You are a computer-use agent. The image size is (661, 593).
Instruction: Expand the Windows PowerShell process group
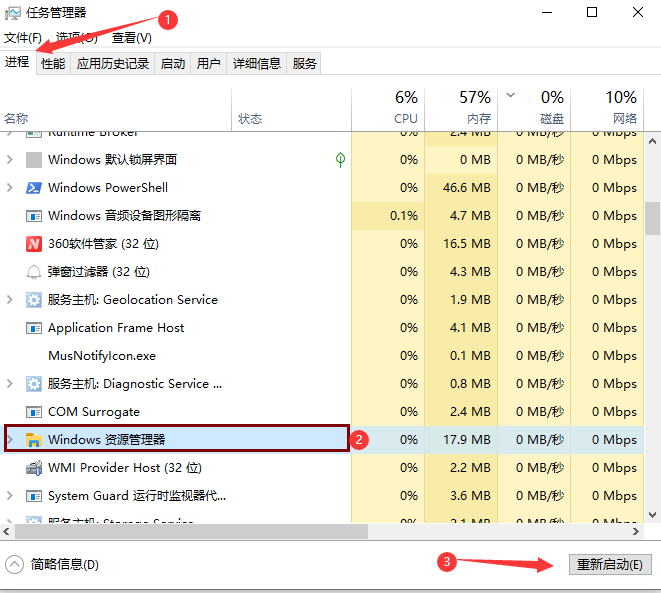11,188
